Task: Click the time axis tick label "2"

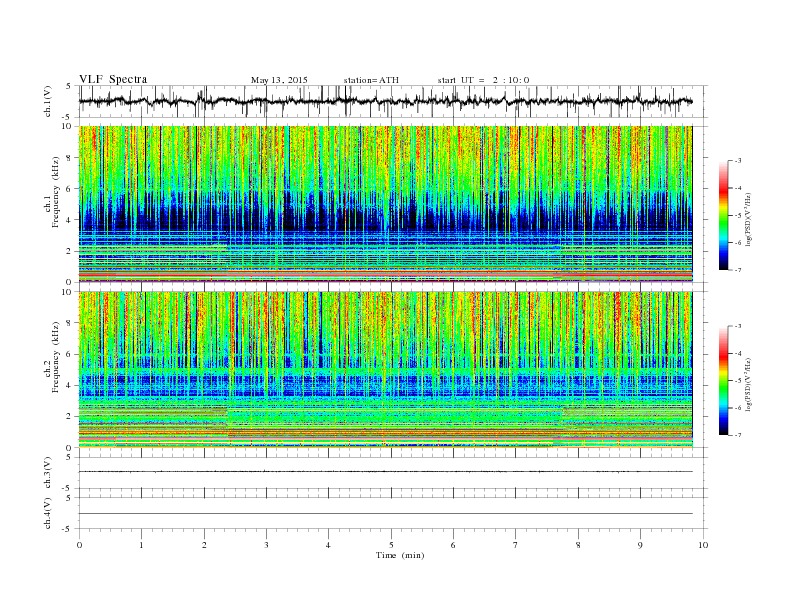Action: coord(204,545)
